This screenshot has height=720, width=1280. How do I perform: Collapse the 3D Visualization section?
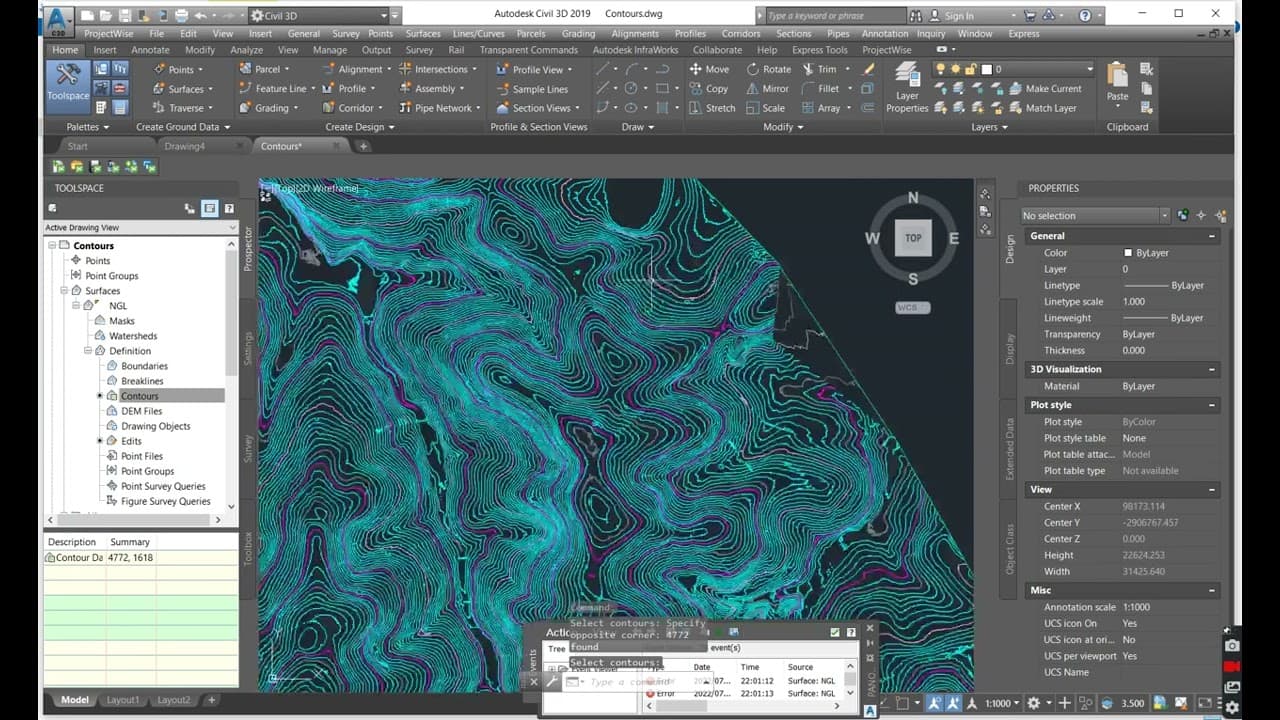(x=1212, y=369)
